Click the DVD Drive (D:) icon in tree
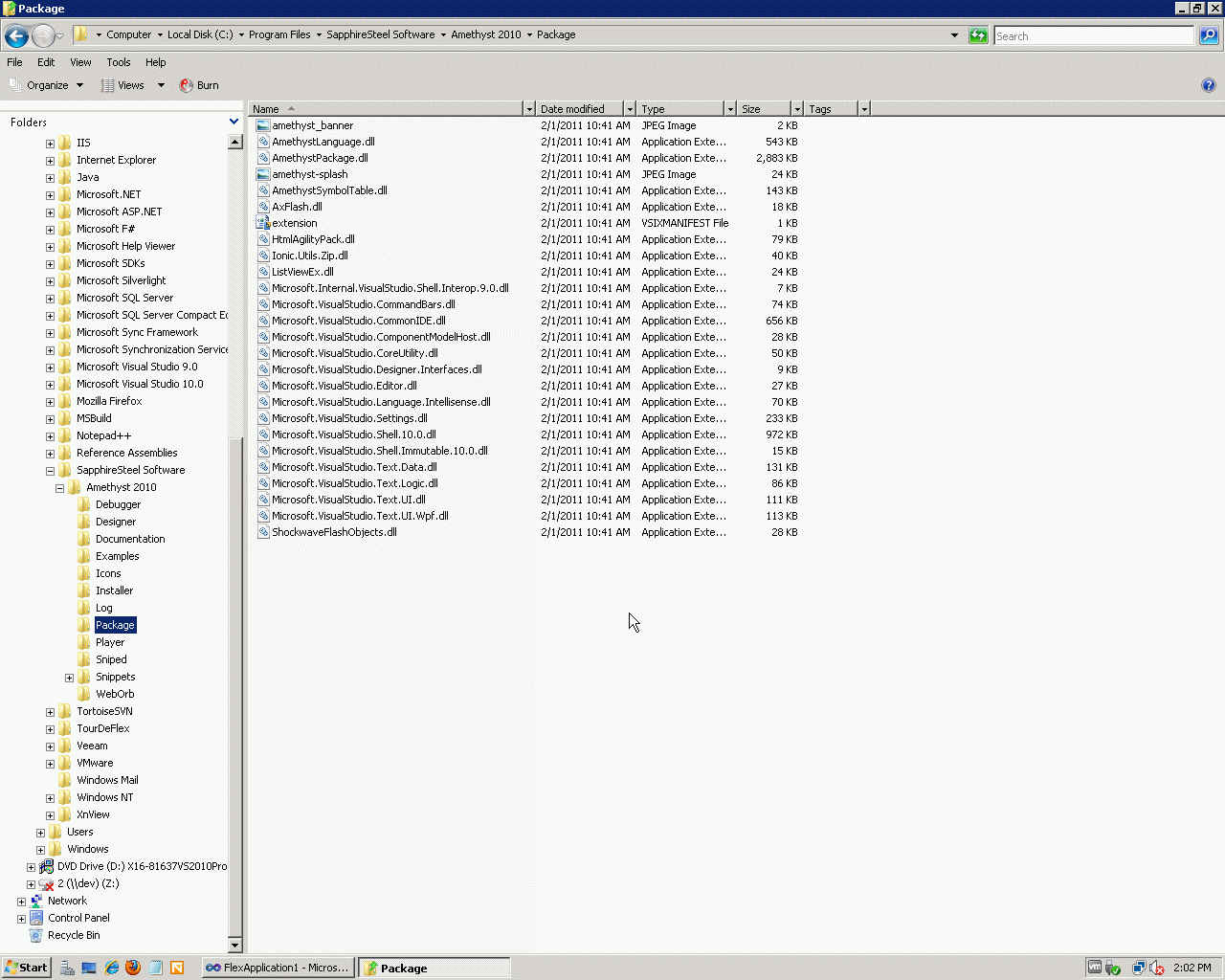Viewport: 1225px width, 980px height. (46, 866)
